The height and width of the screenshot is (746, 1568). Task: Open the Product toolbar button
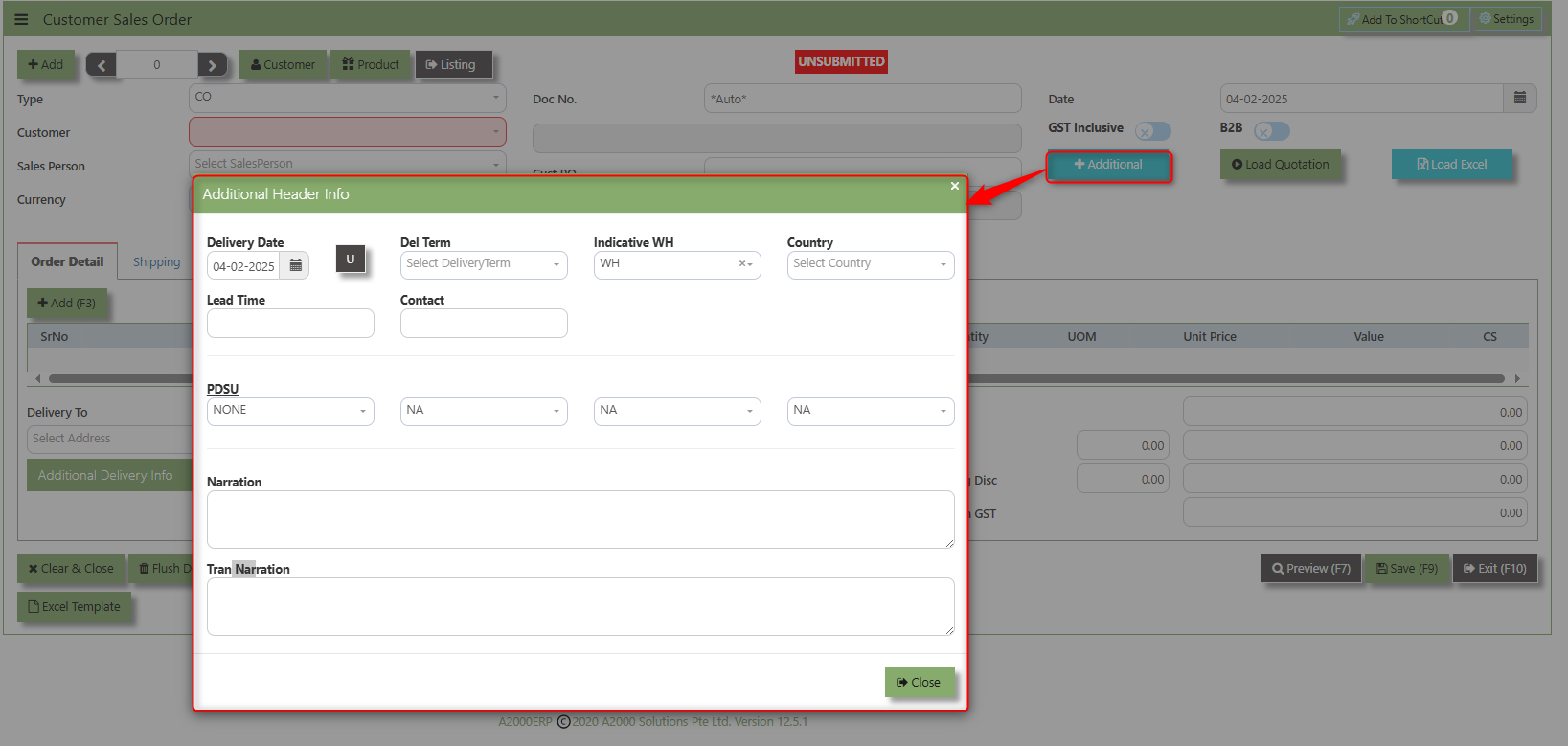(x=371, y=64)
